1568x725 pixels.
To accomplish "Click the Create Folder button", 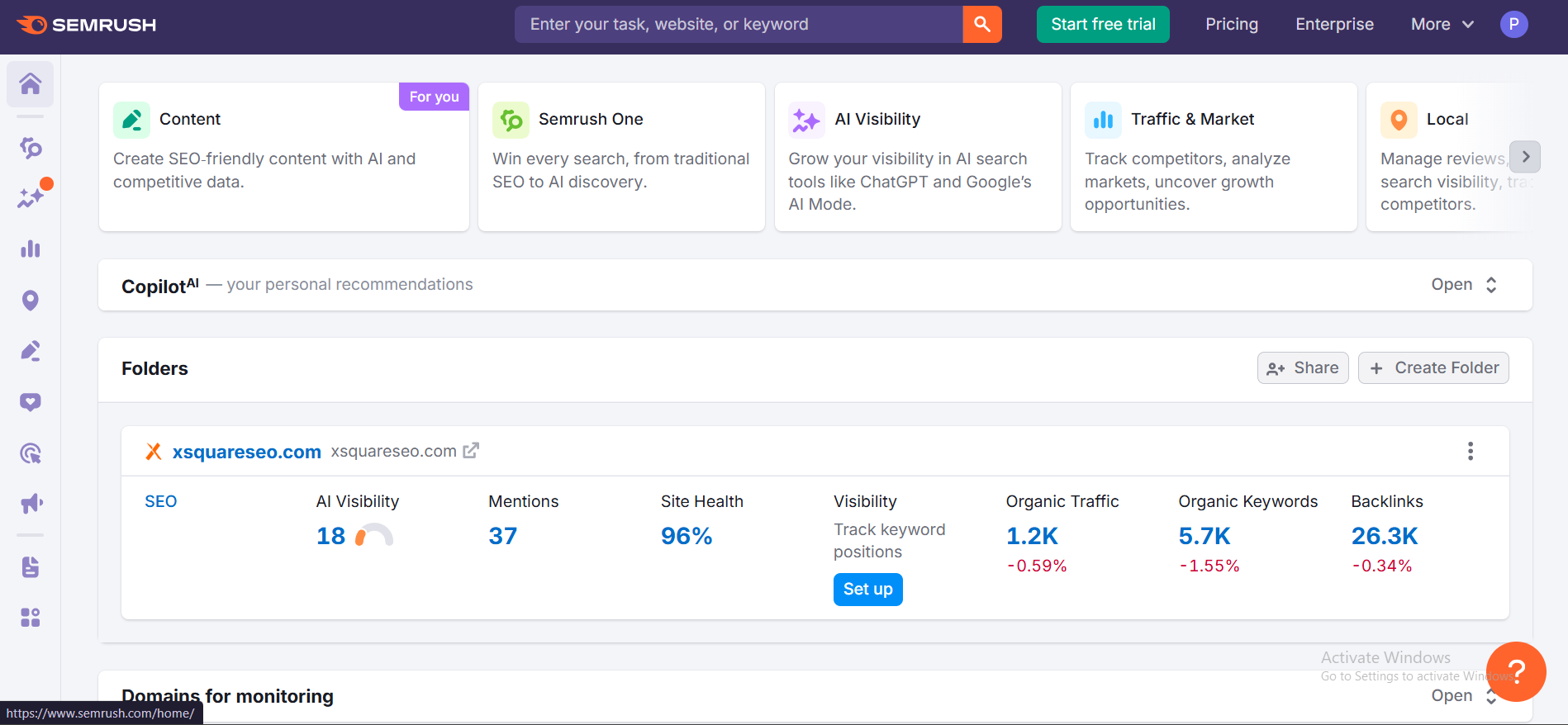I will [1433, 368].
